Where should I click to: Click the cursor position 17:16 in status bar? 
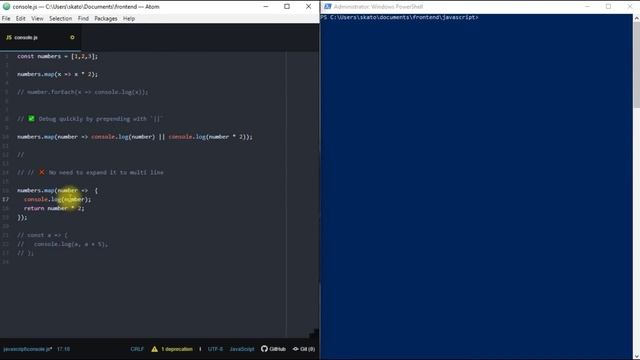[63, 349]
